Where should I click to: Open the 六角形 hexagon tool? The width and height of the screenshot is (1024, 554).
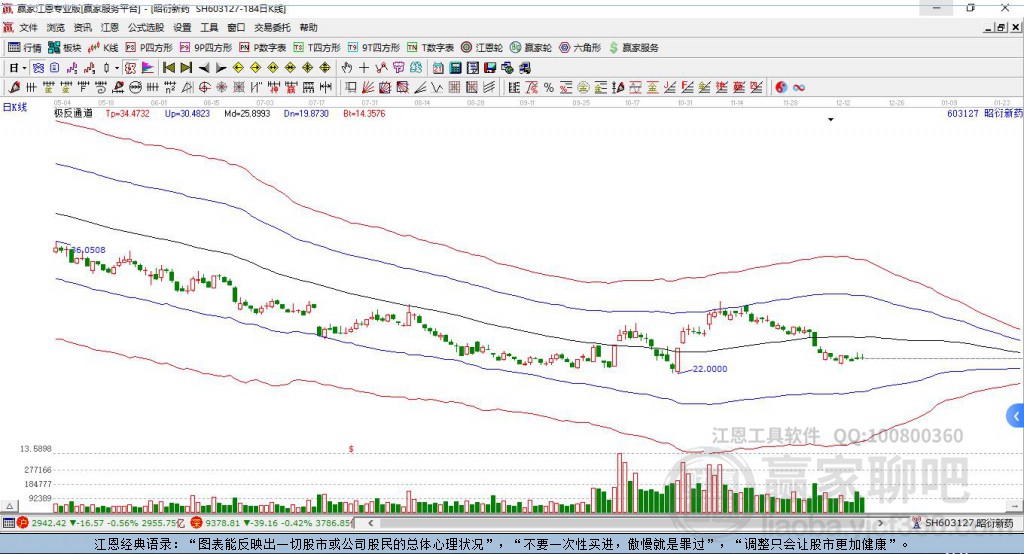(x=580, y=48)
